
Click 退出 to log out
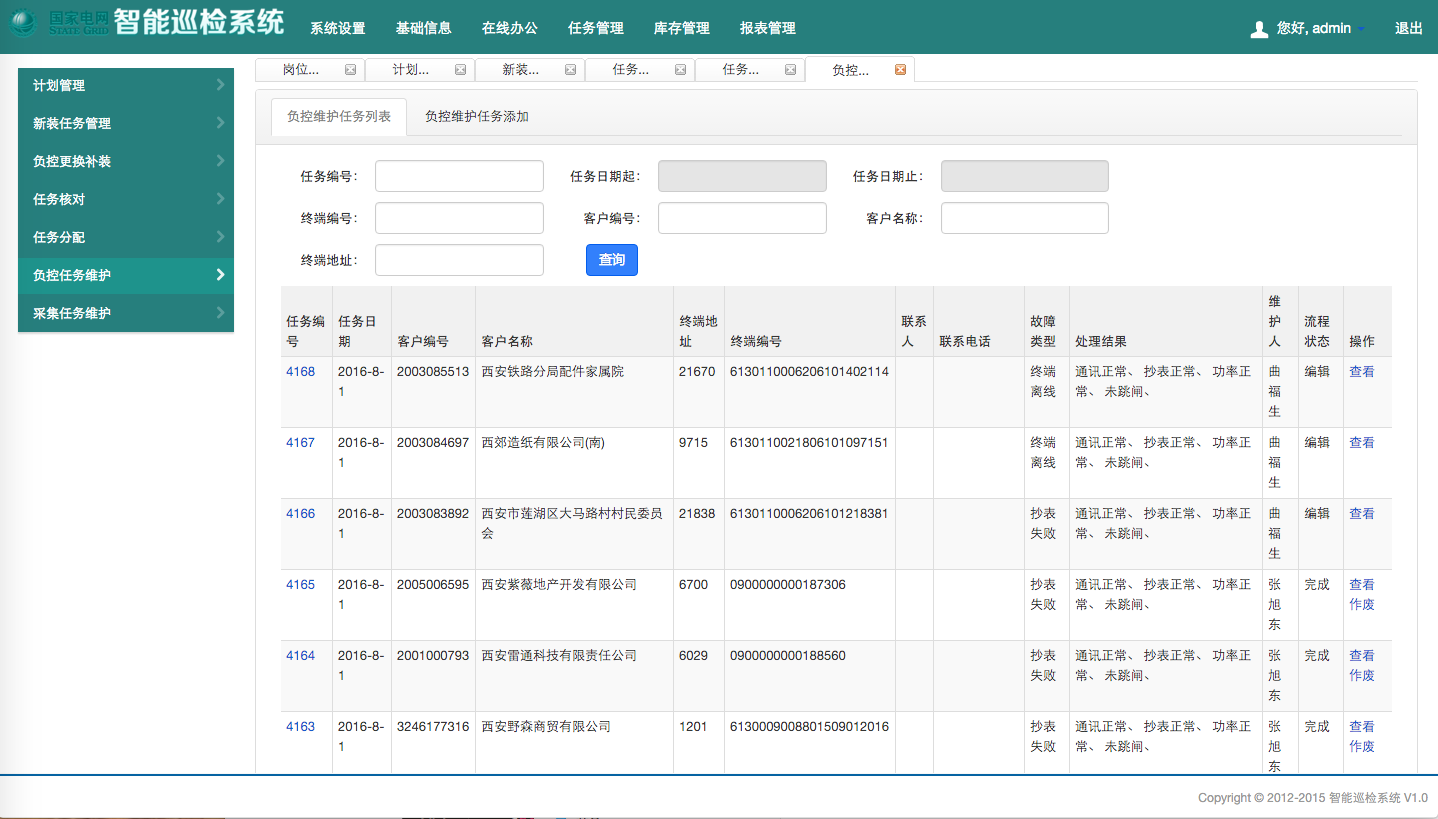[x=1408, y=28]
